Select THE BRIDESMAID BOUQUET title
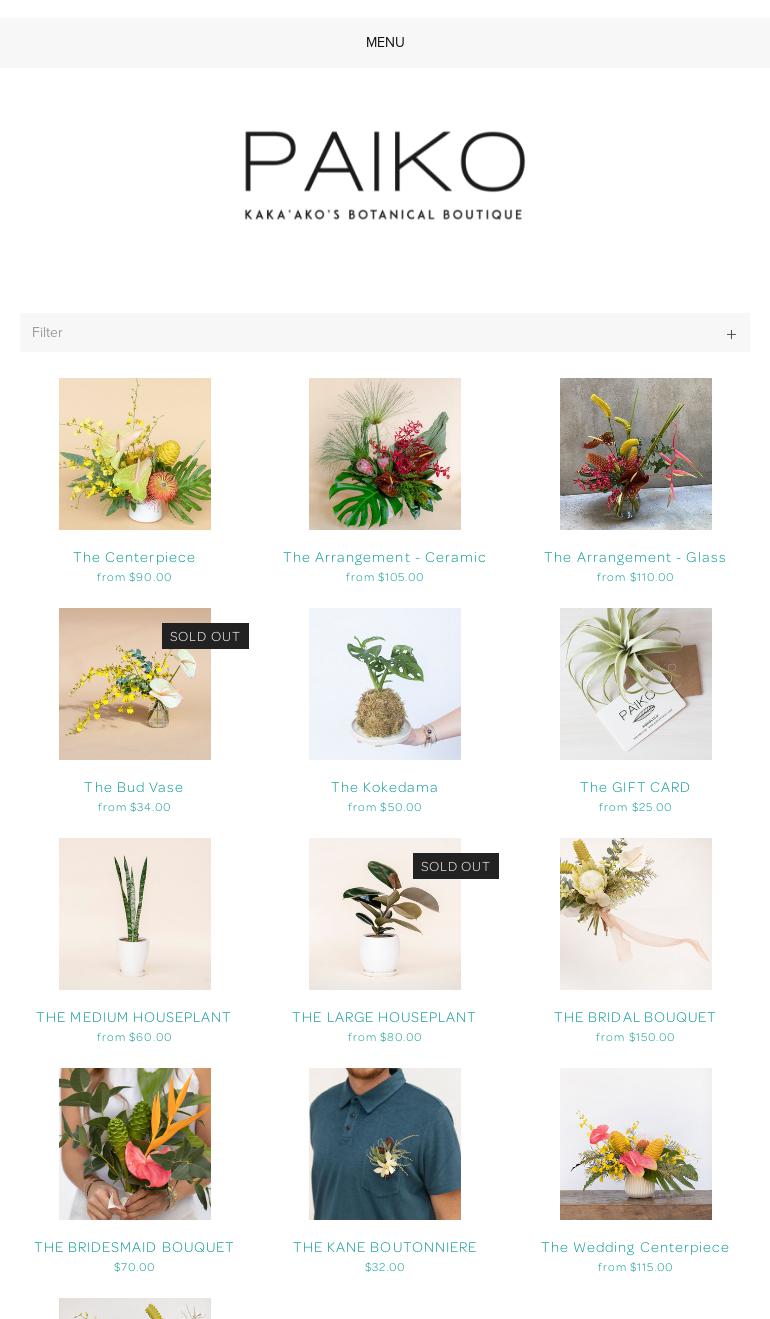 point(134,1247)
